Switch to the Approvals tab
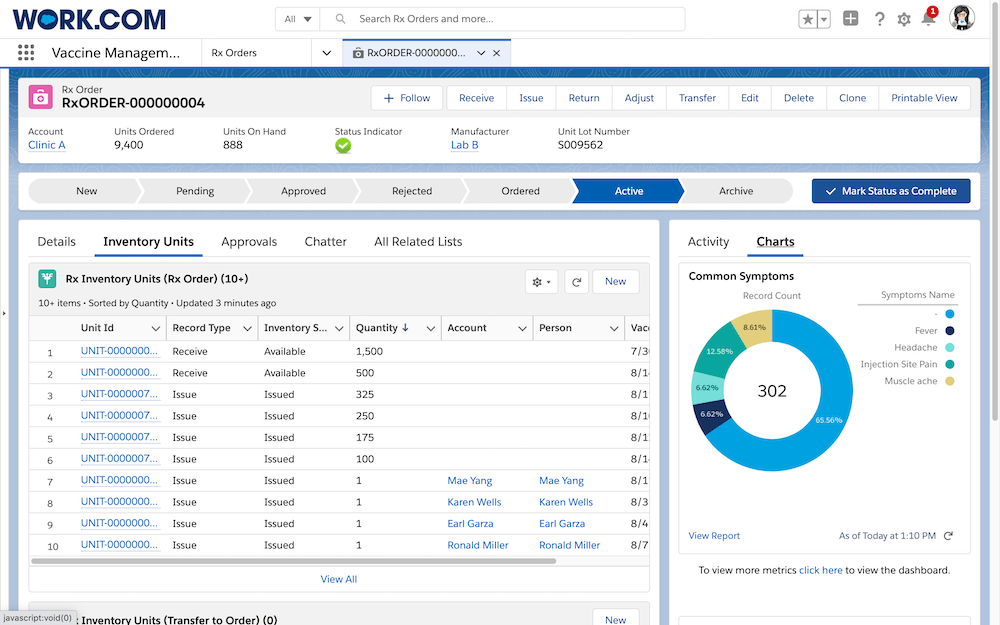Image resolution: width=1000 pixels, height=625 pixels. click(249, 241)
